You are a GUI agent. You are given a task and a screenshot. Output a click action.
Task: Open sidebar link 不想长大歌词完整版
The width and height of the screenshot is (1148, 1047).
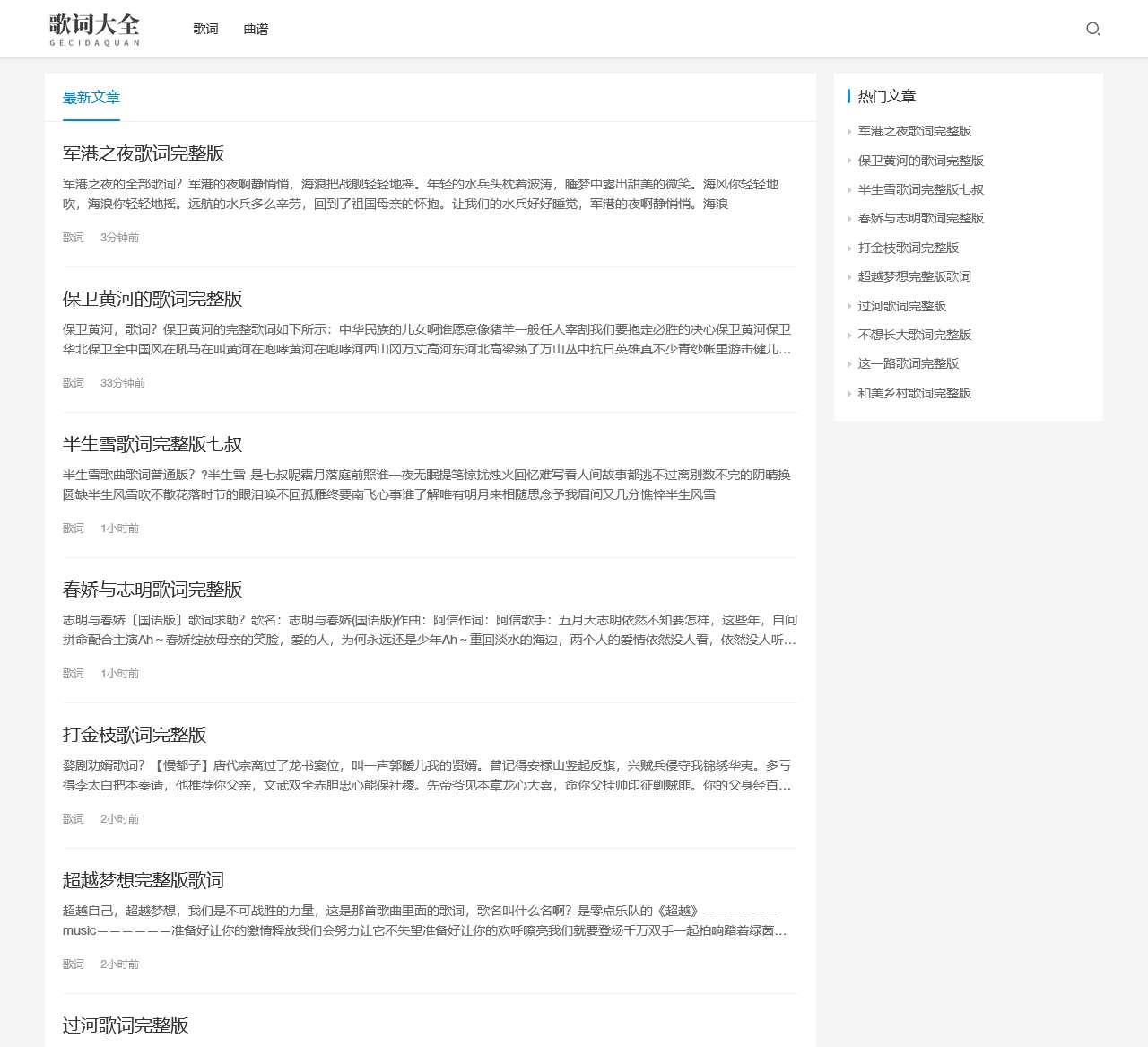click(x=915, y=335)
